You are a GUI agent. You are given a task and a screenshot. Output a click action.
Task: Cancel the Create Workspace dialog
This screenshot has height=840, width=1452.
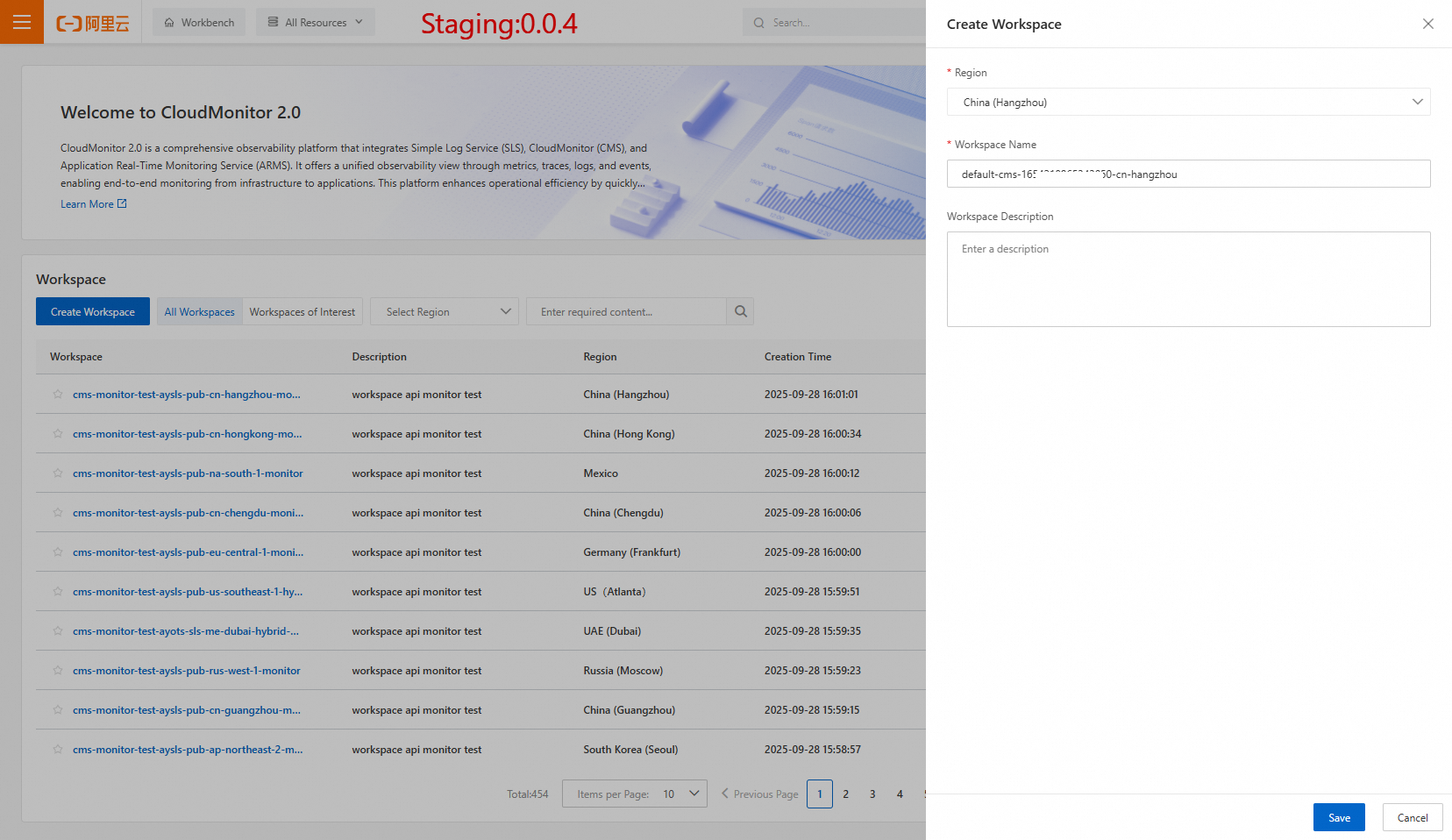point(1413,817)
